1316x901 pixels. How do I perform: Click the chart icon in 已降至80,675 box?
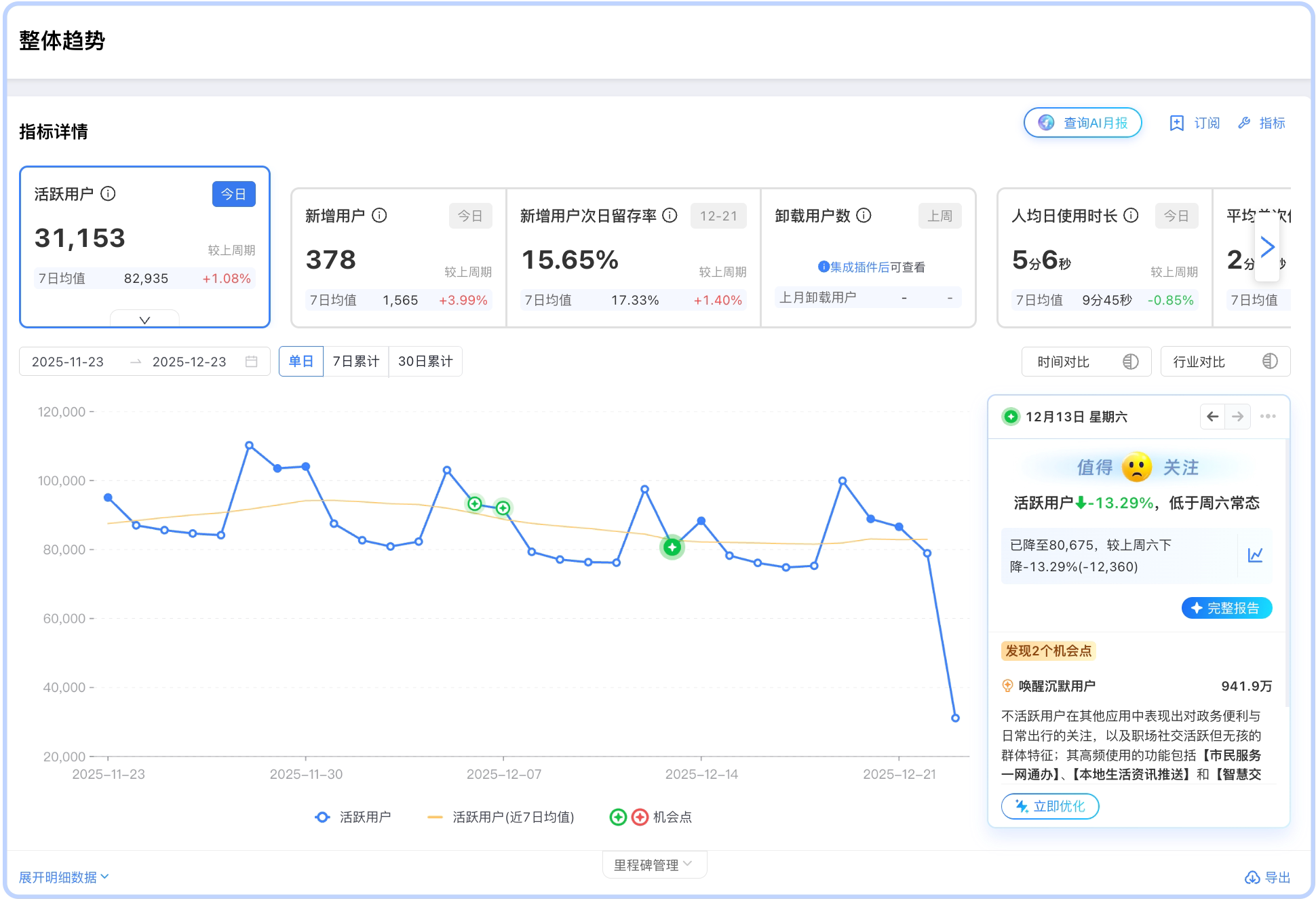point(1255,555)
